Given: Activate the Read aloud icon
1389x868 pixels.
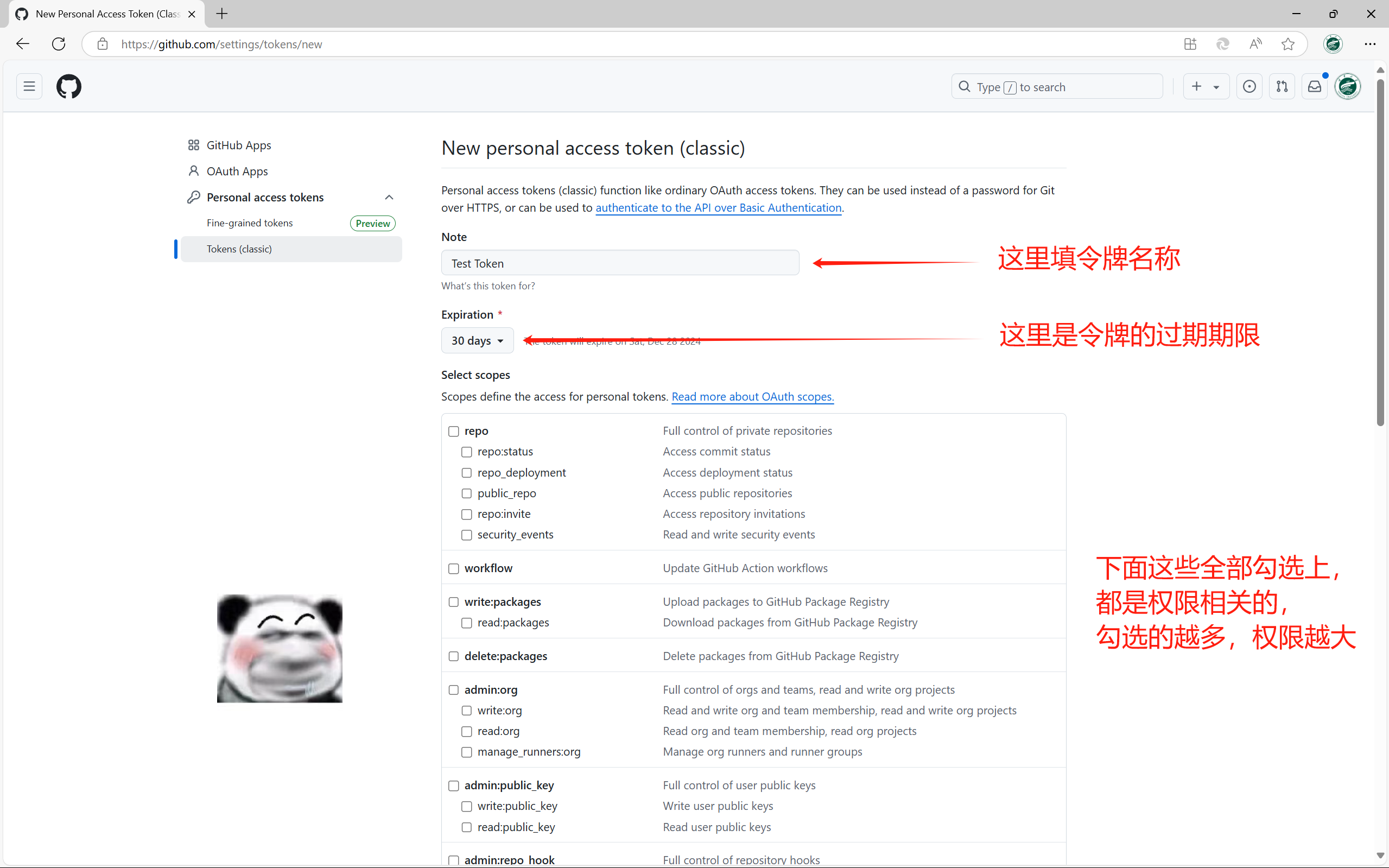Looking at the screenshot, I should click(1255, 44).
